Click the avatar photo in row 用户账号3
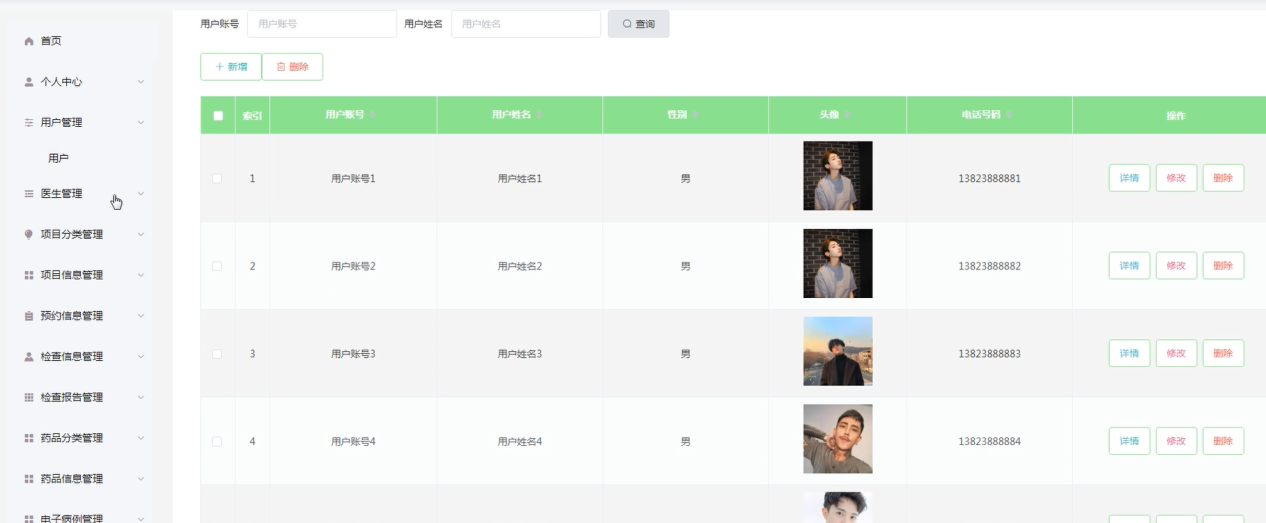The height and width of the screenshot is (523, 1266). click(838, 351)
